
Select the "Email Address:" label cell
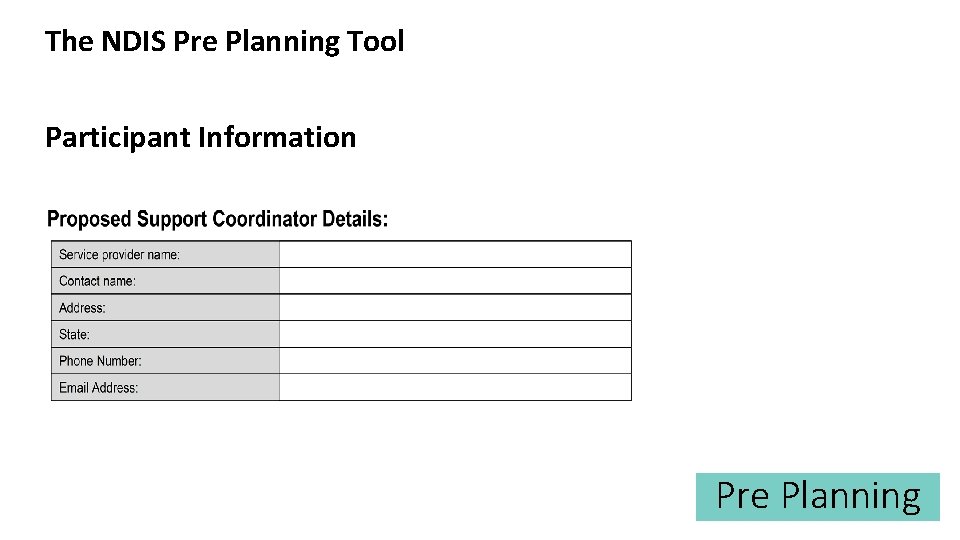pyautogui.click(x=165, y=387)
